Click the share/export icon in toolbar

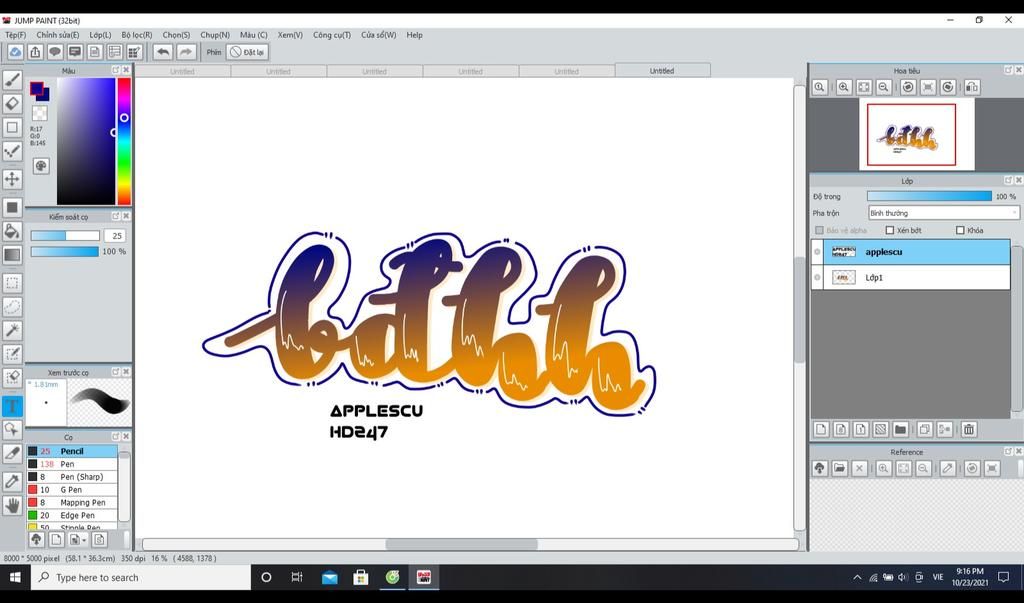click(35, 52)
